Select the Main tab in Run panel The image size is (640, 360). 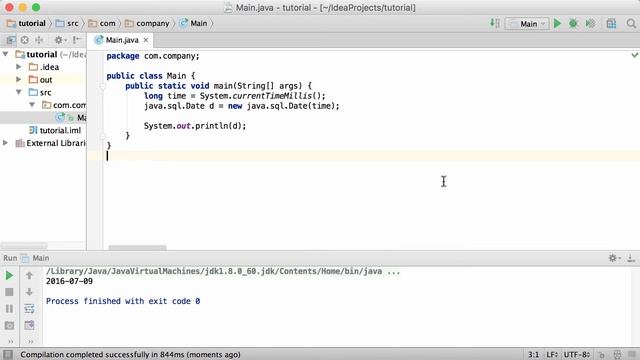tap(36, 258)
